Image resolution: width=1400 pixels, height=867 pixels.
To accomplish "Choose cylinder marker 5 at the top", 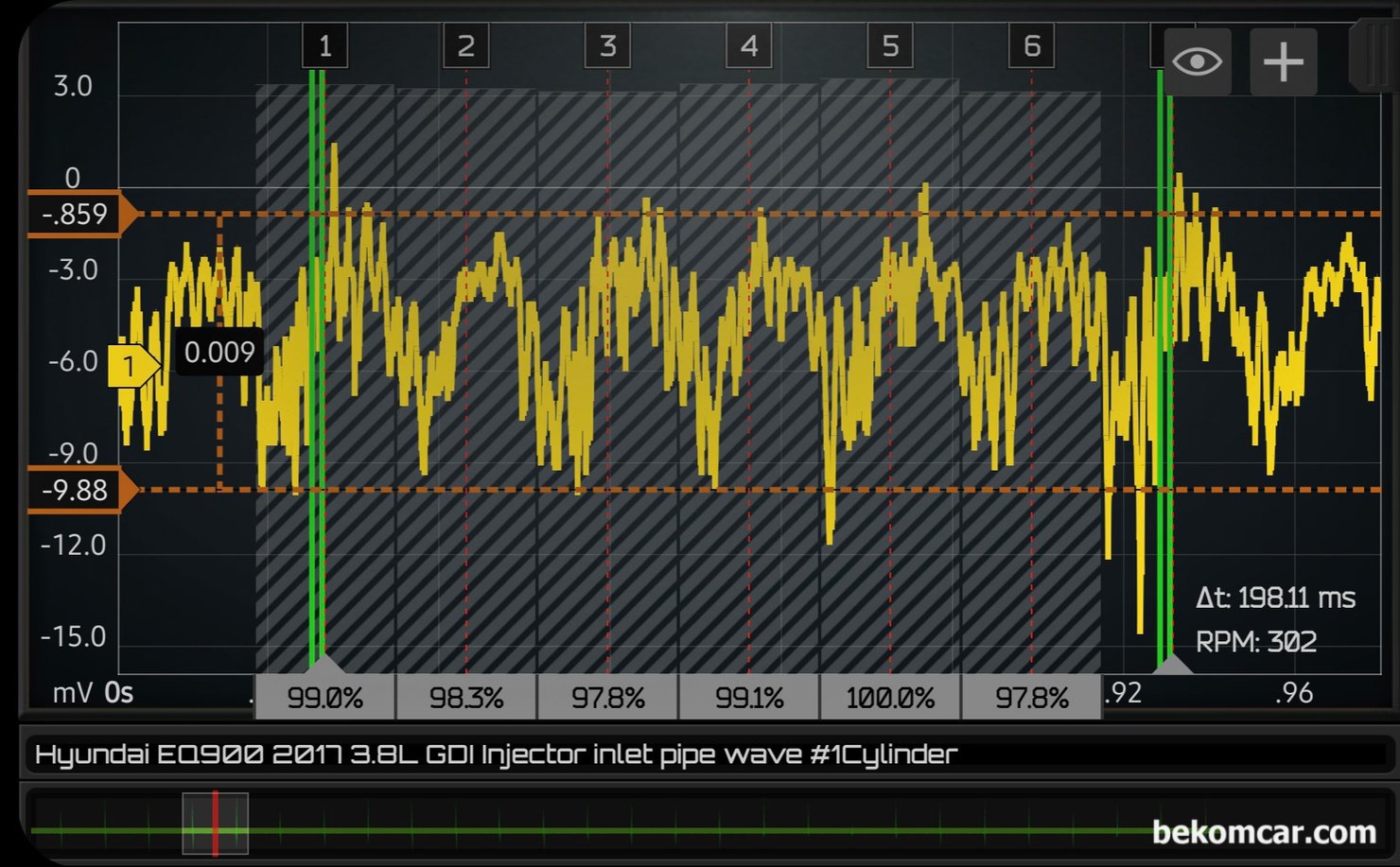I will [890, 46].
